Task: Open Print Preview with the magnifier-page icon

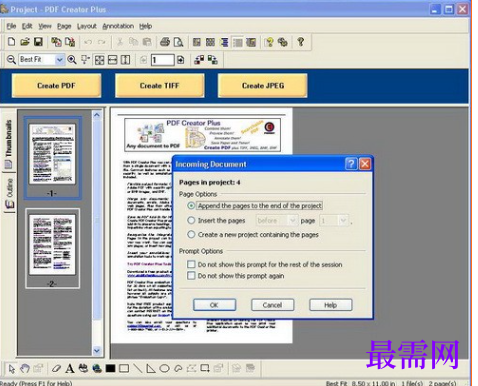Action: [x=179, y=42]
